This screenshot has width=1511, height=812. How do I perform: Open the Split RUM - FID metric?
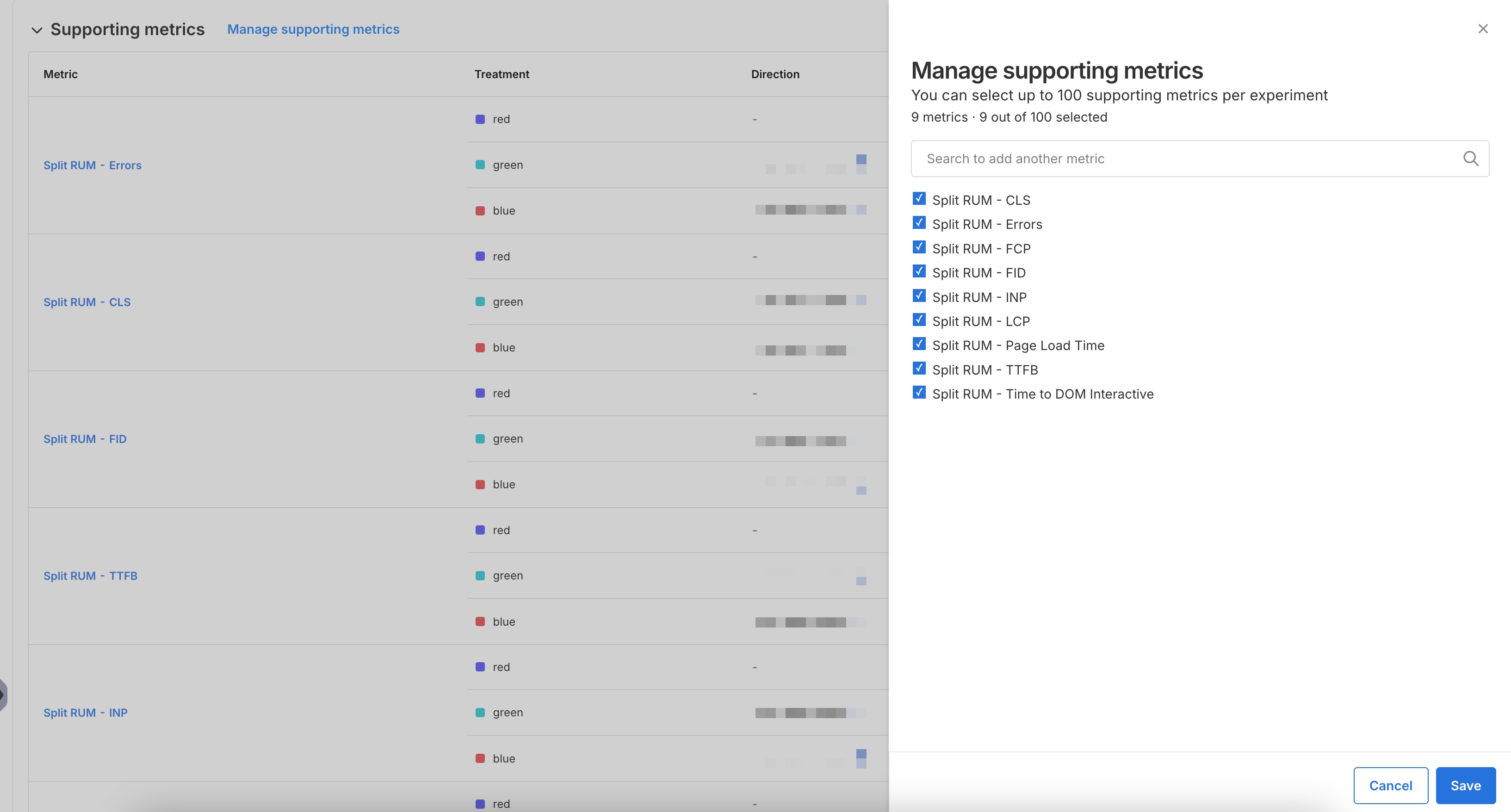(x=85, y=438)
